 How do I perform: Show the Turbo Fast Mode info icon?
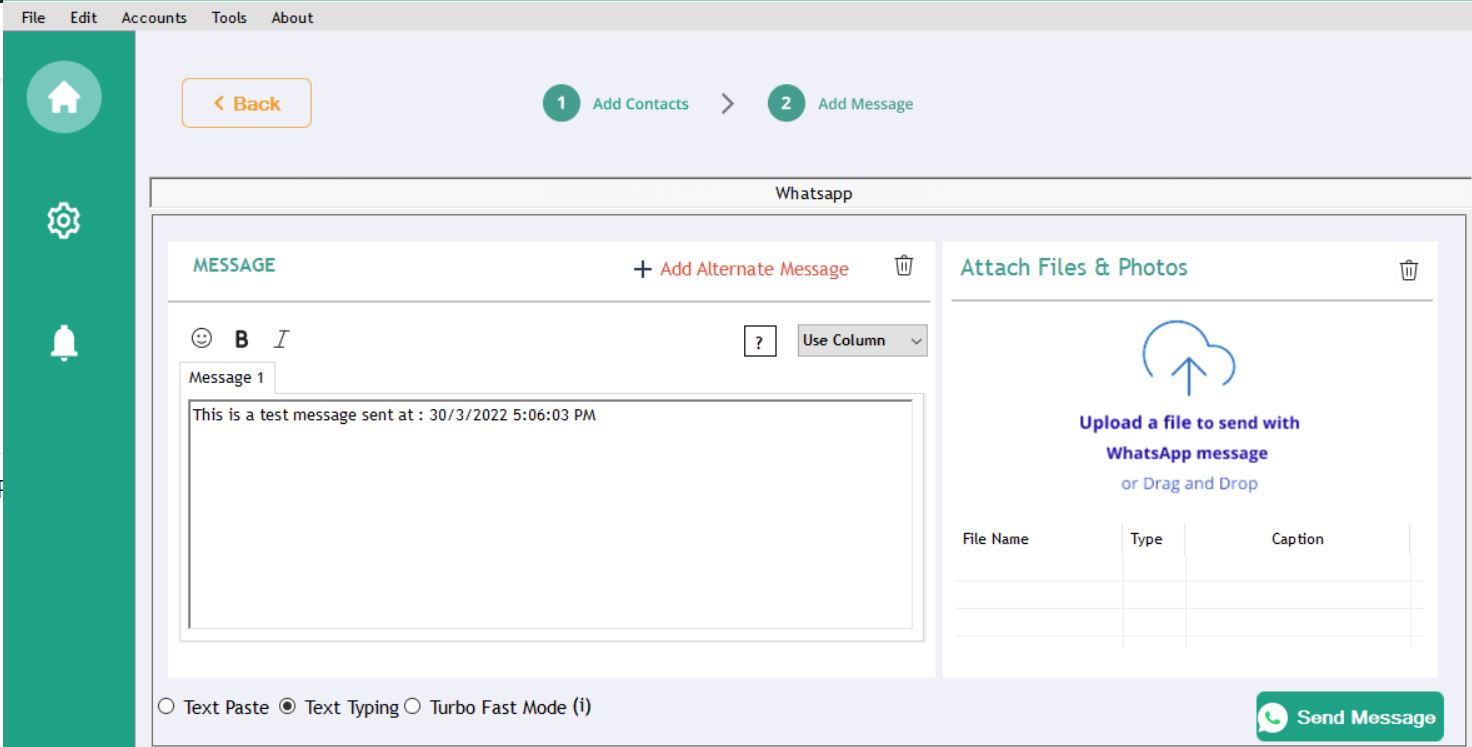582,707
